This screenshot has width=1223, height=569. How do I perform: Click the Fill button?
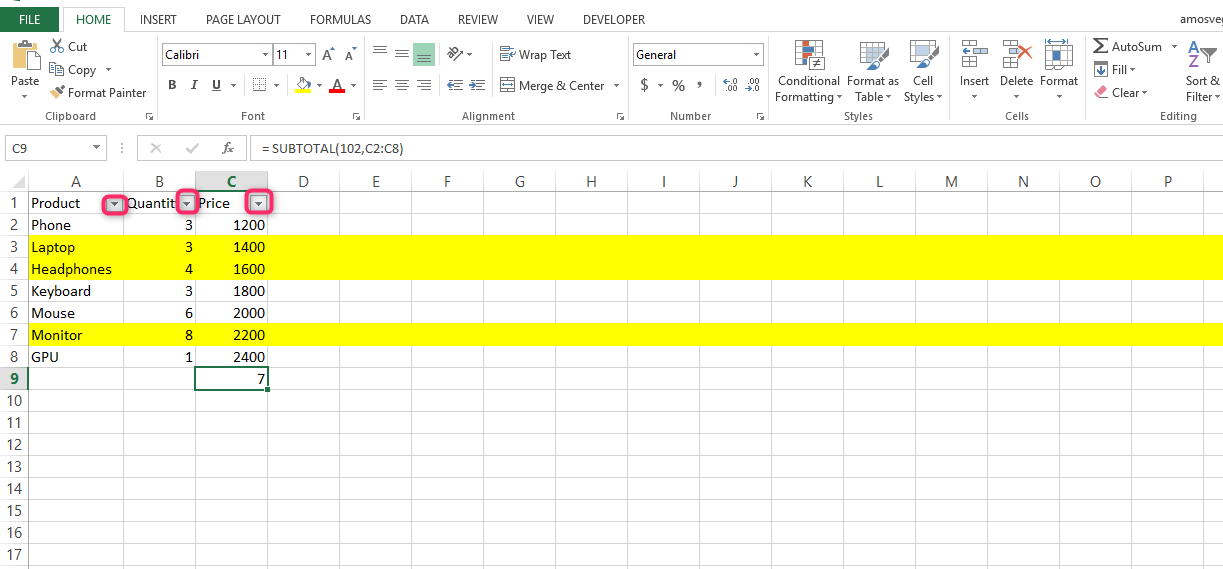1113,70
